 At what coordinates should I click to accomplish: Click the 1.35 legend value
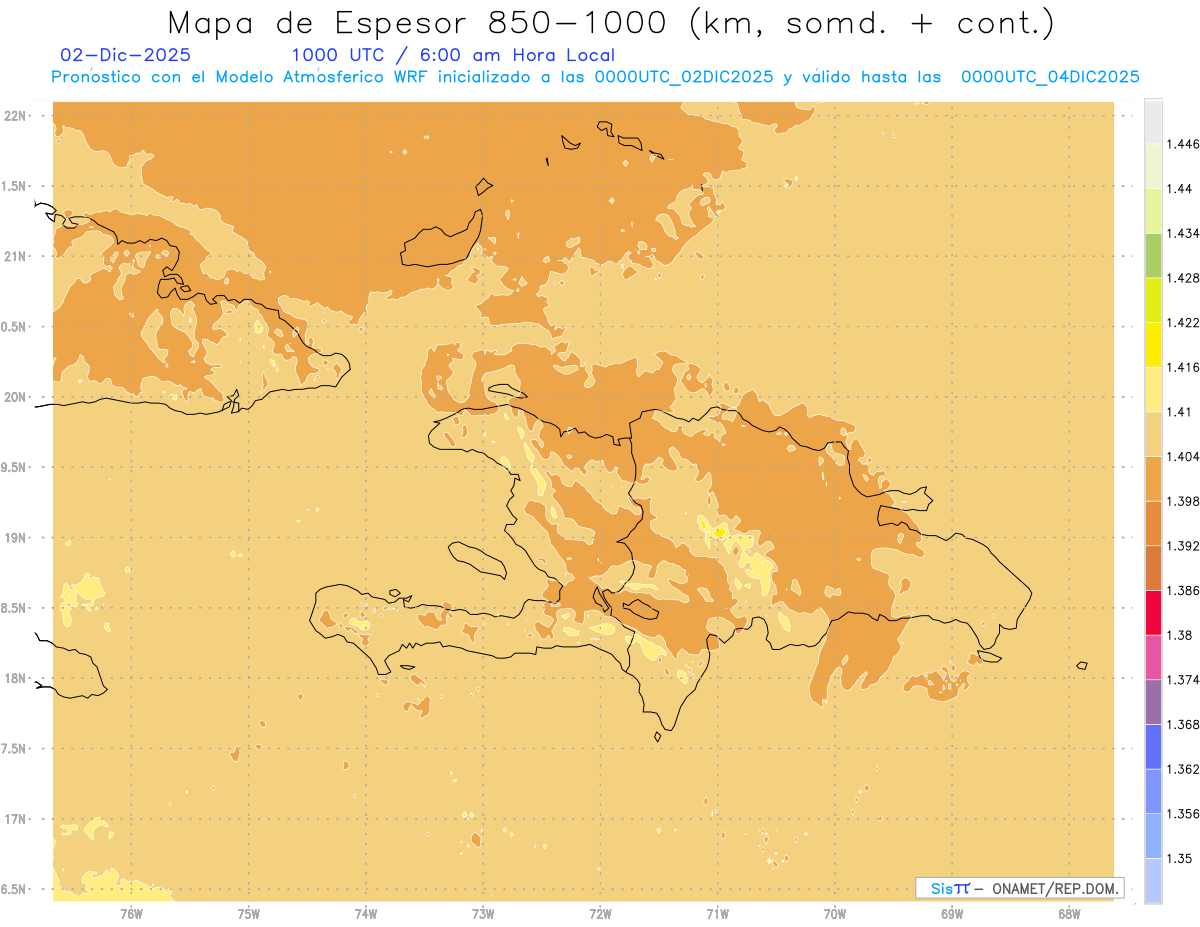pyautogui.click(x=1180, y=858)
